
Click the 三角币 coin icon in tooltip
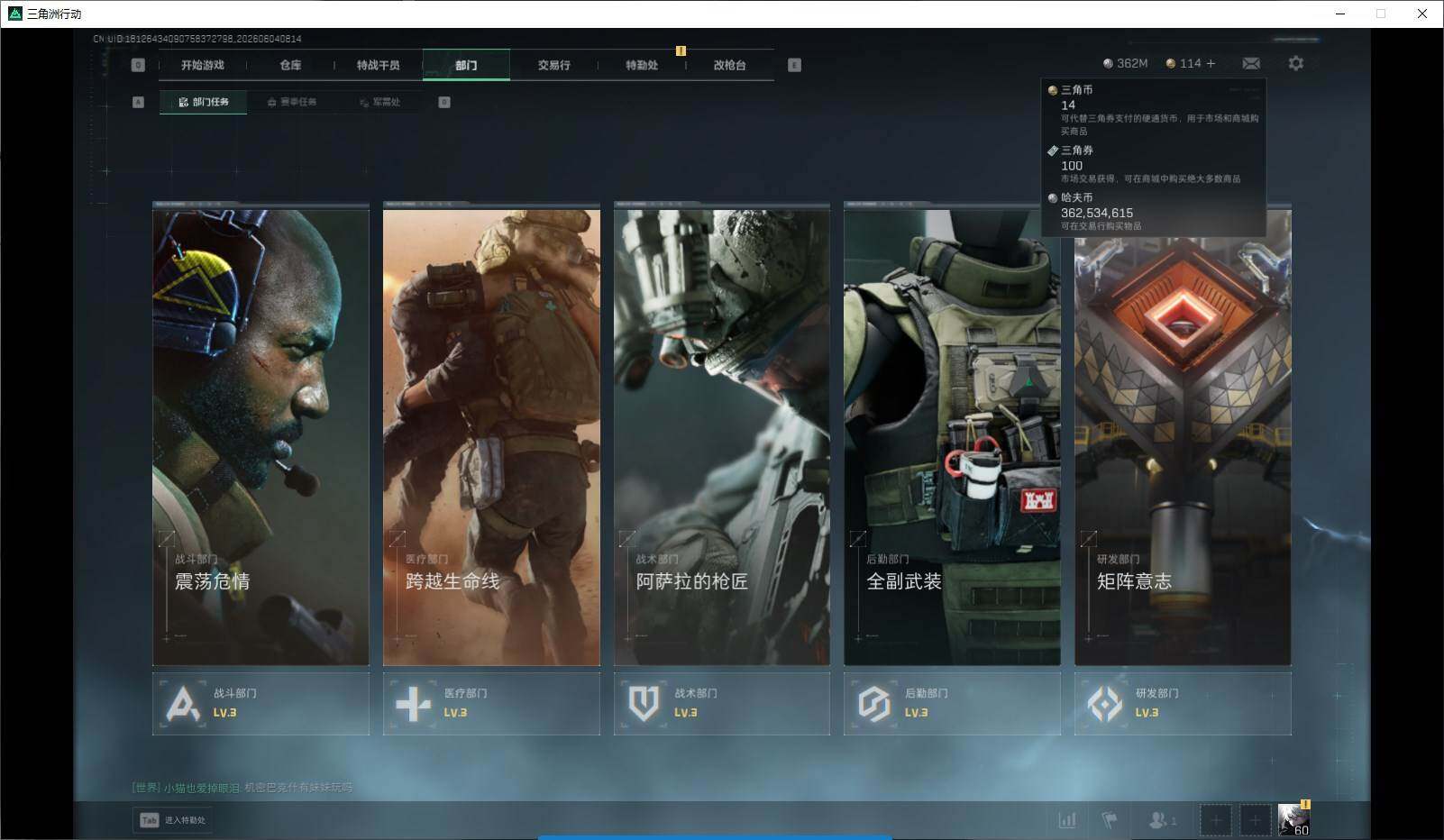tap(1052, 90)
